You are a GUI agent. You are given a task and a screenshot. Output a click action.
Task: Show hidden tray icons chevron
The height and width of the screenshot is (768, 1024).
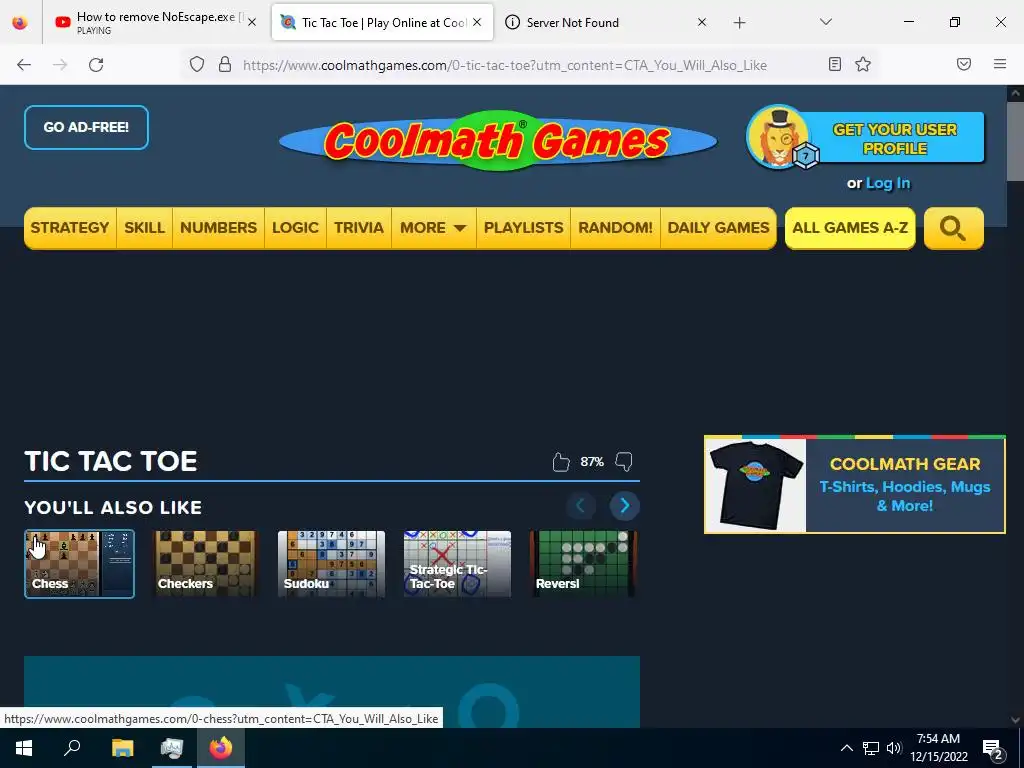tap(846, 748)
